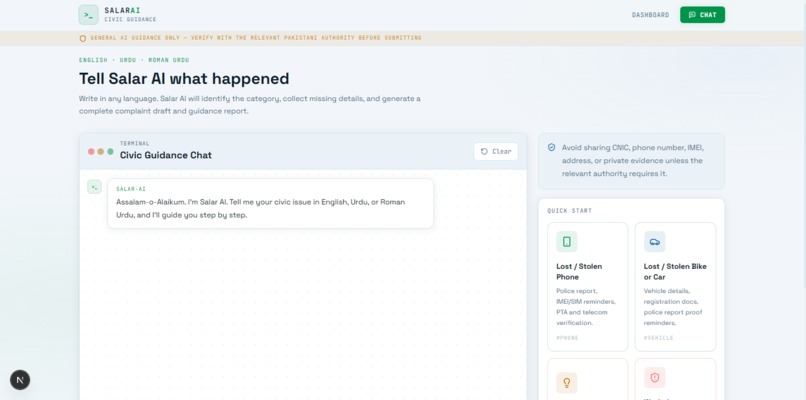Open the Dashboard link in header
Image resolution: width=806 pixels, height=400 pixels.
(x=650, y=15)
